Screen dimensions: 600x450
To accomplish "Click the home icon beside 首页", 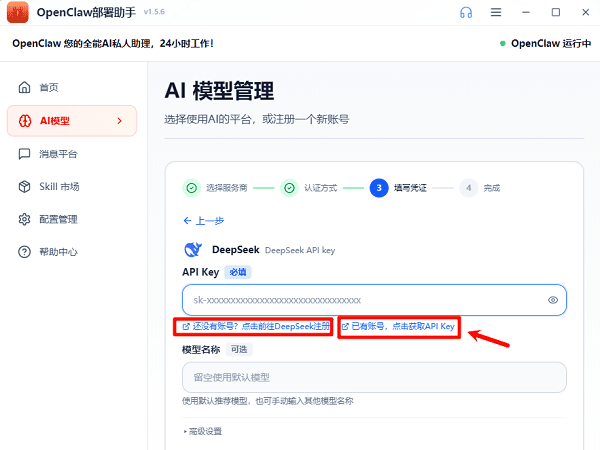I will (x=24, y=88).
